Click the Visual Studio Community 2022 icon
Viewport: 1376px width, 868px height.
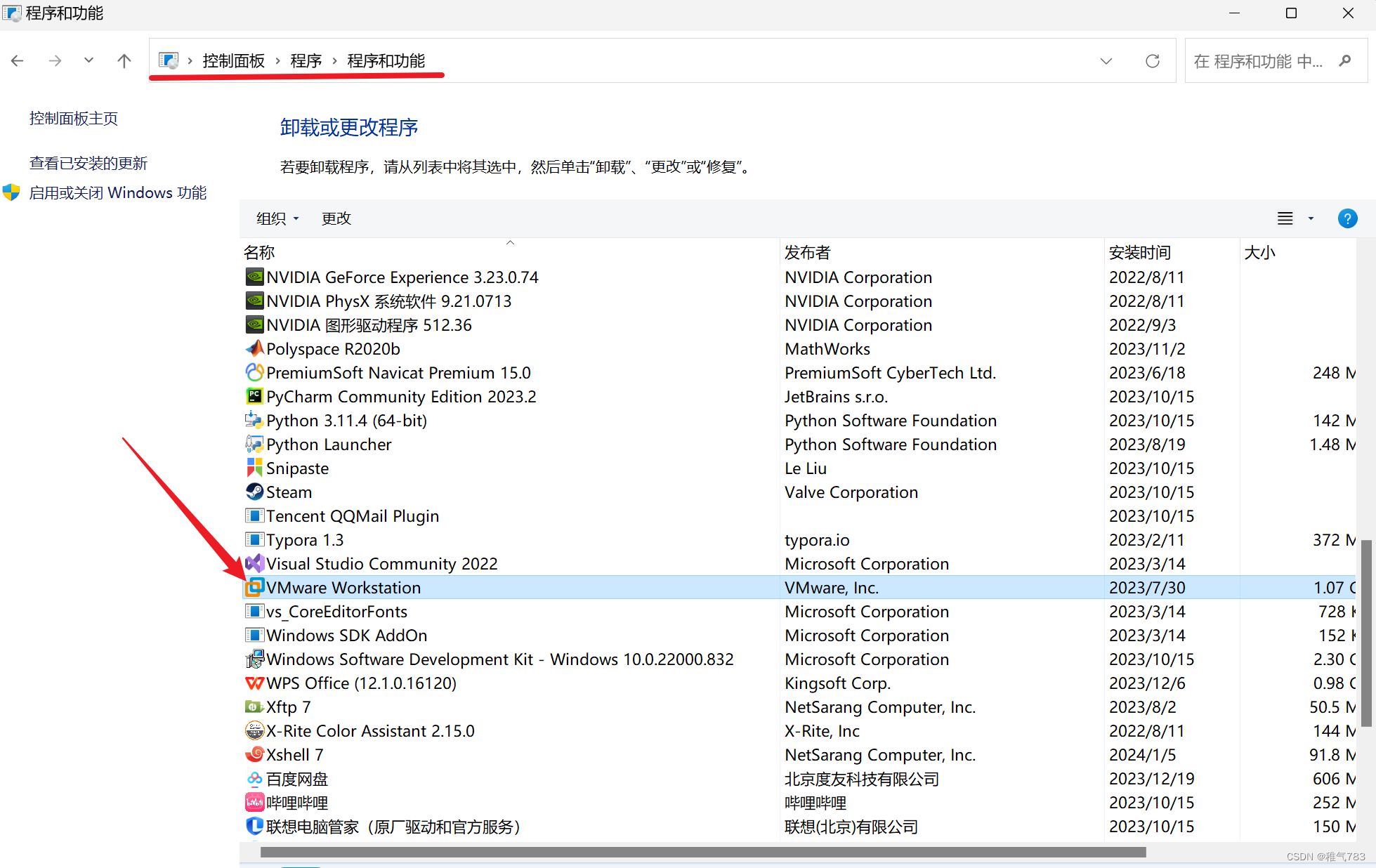pyautogui.click(x=254, y=563)
